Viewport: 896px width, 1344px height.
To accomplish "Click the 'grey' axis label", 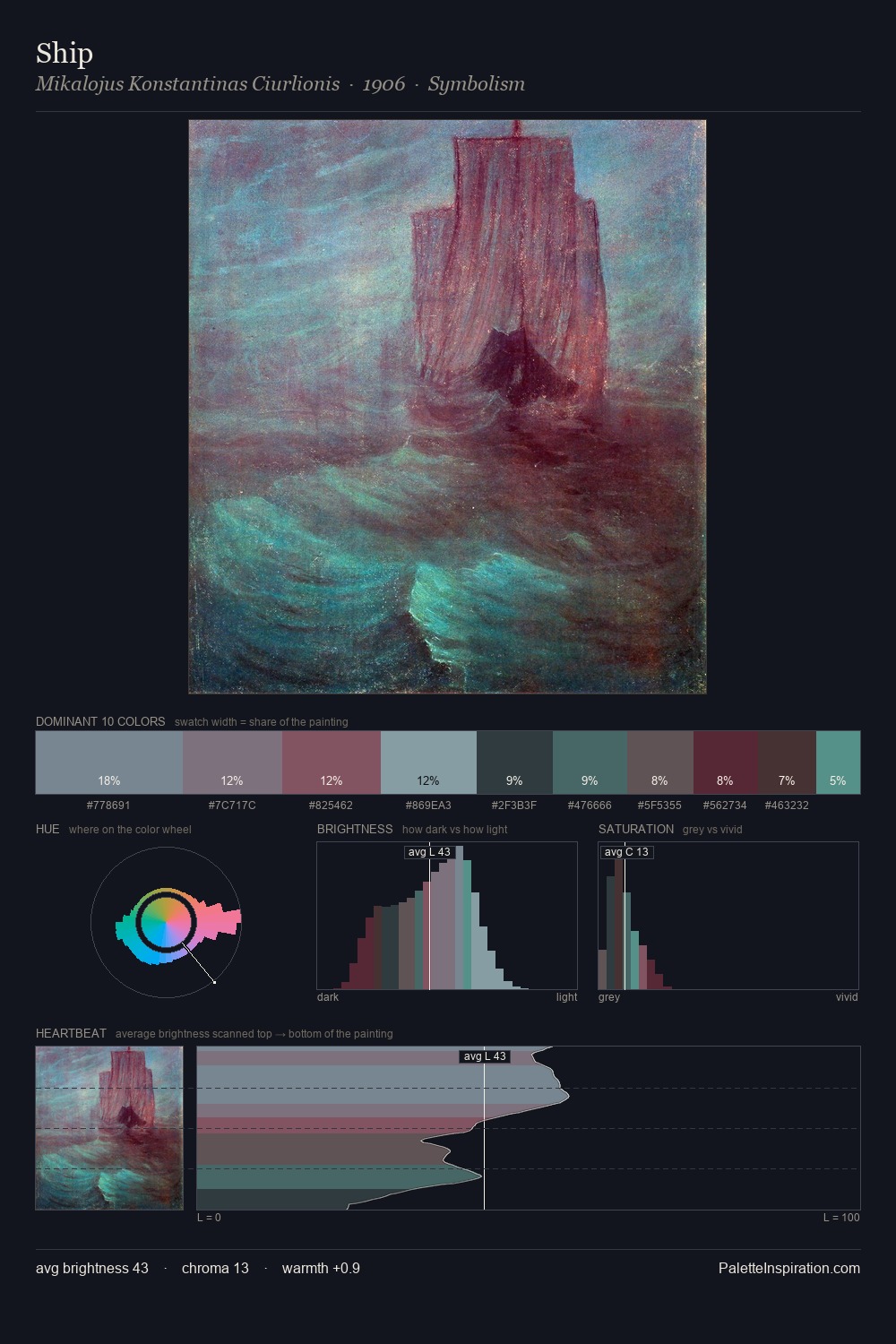I will point(609,997).
